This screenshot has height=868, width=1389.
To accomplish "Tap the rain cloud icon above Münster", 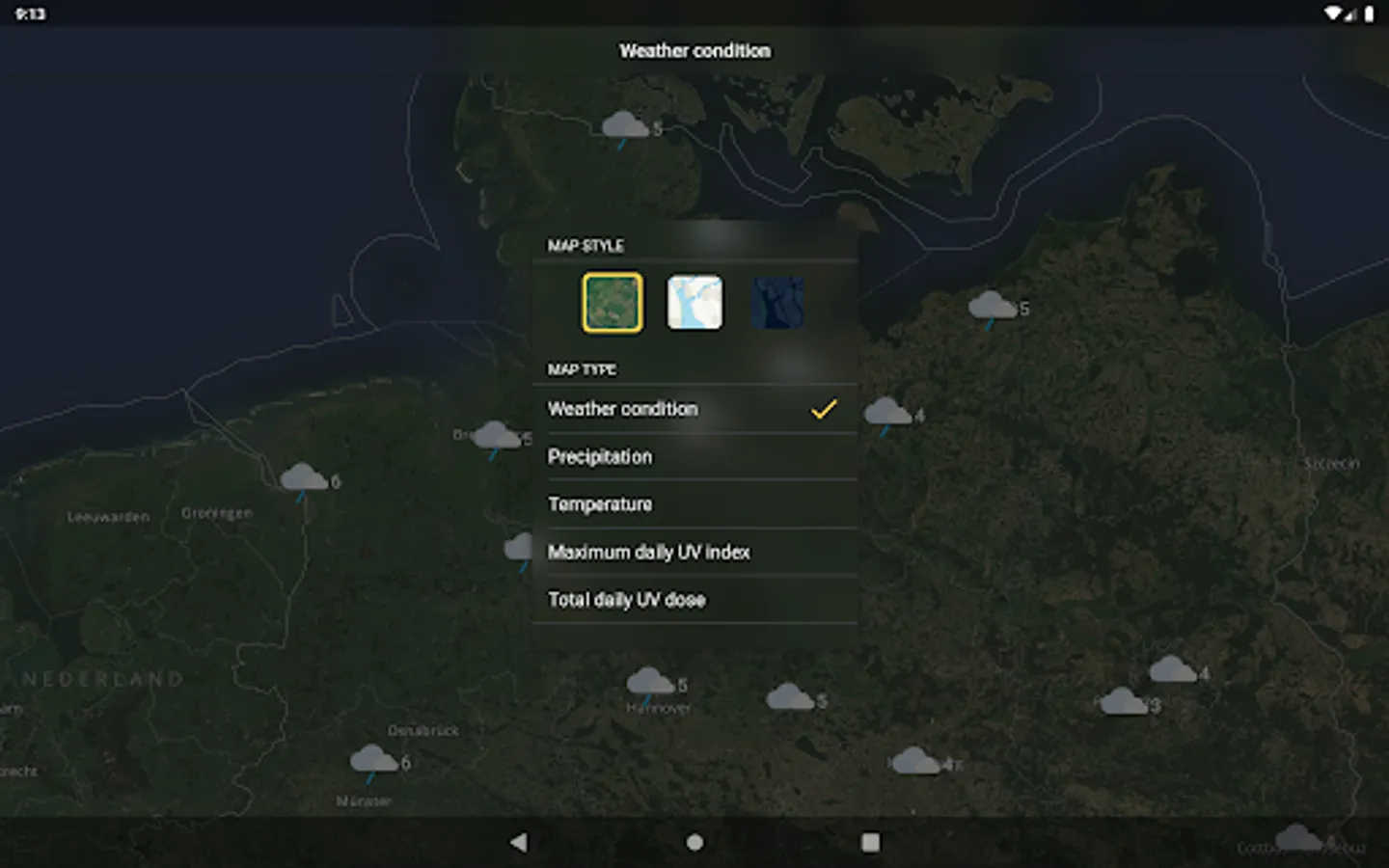I will coord(374,763).
